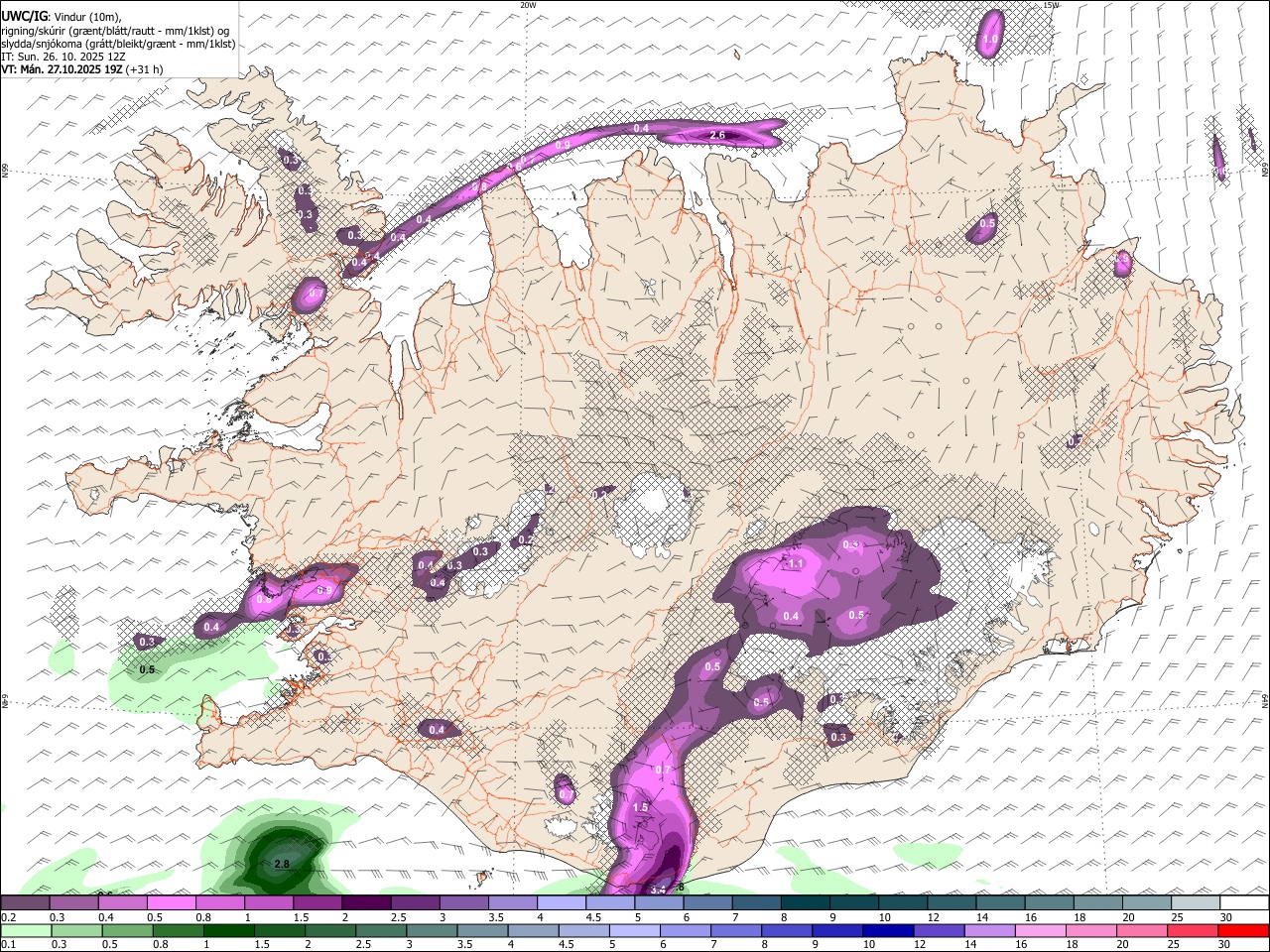
Task: Click the '15W' longitude label
Action: pyautogui.click(x=1051, y=5)
